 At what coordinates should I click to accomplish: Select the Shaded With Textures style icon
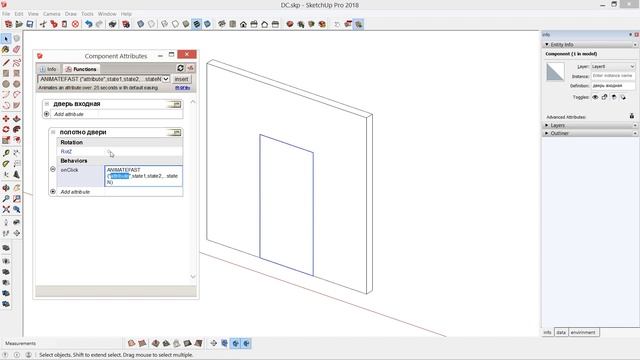pos(197,24)
